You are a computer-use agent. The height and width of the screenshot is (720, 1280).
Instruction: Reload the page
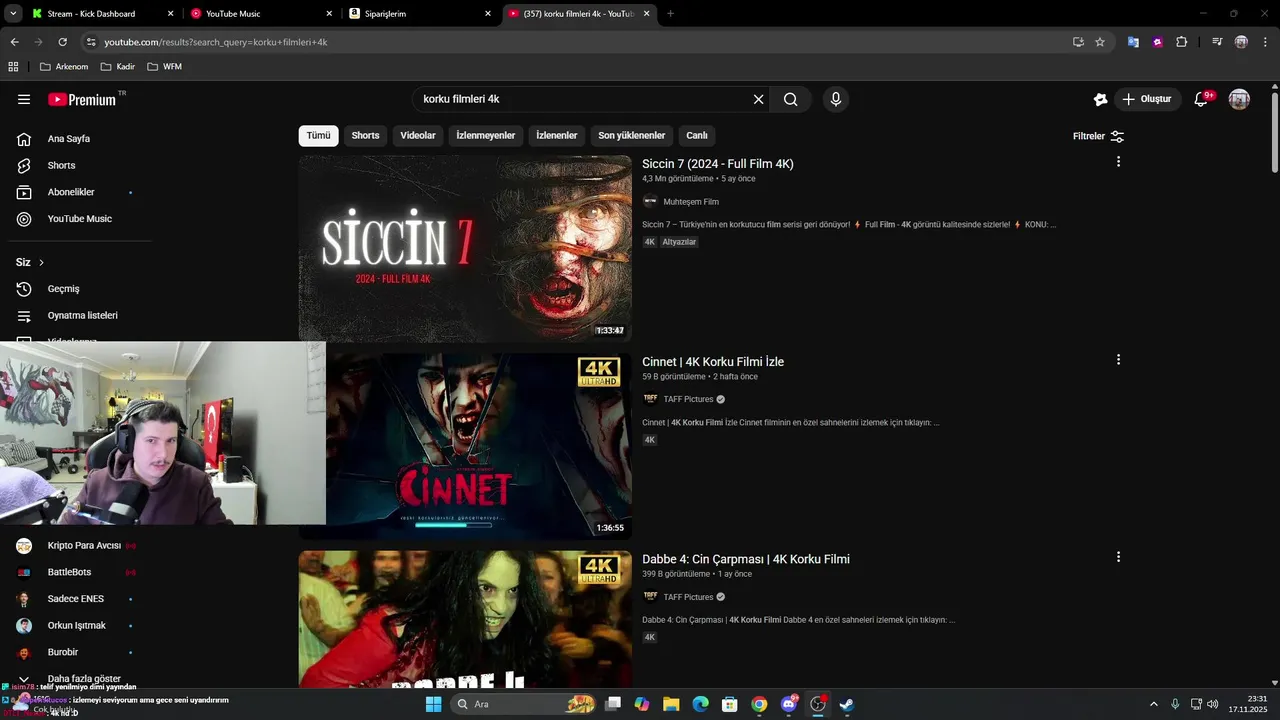(x=62, y=42)
